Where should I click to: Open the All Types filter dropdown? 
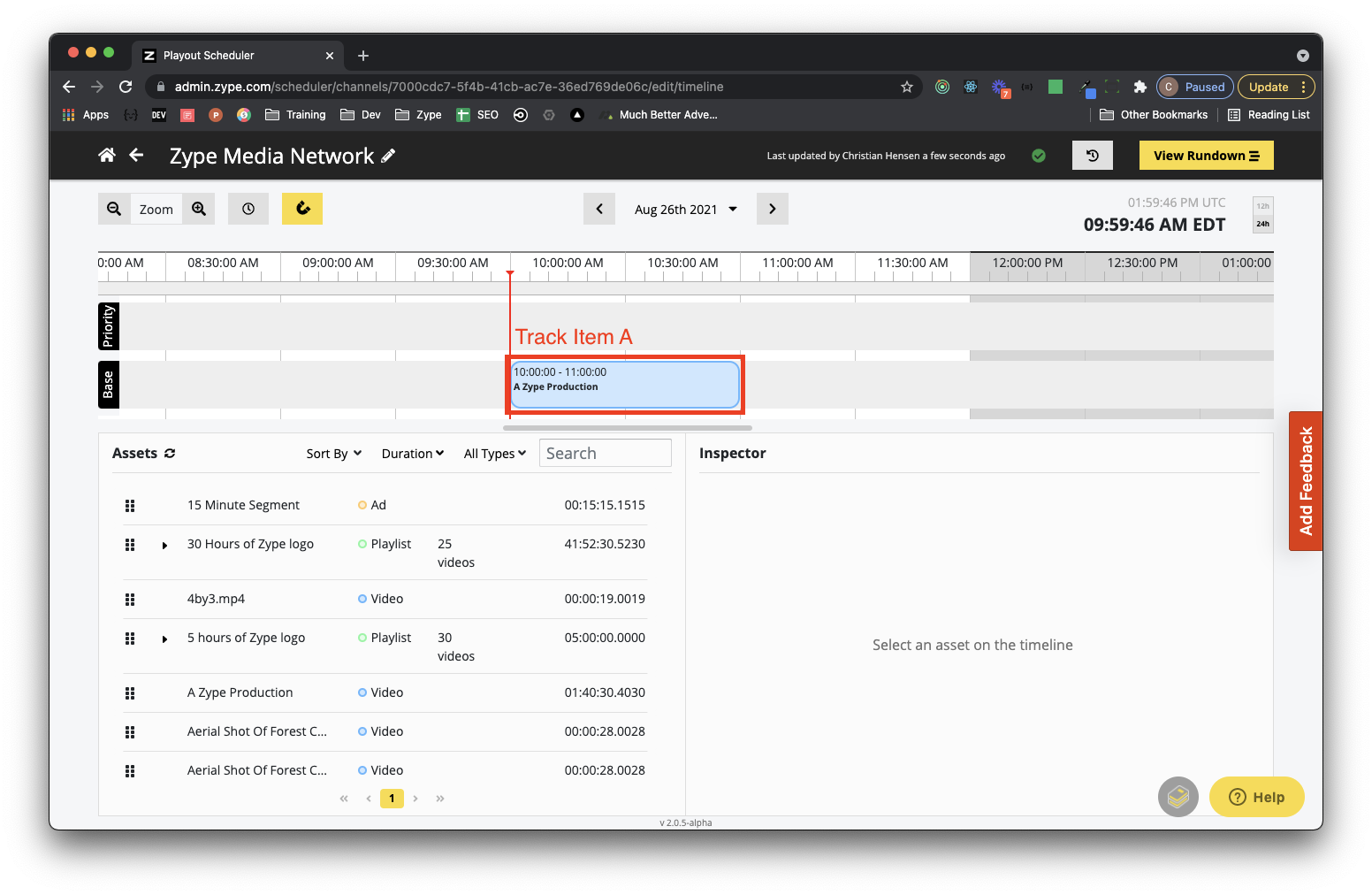495,454
